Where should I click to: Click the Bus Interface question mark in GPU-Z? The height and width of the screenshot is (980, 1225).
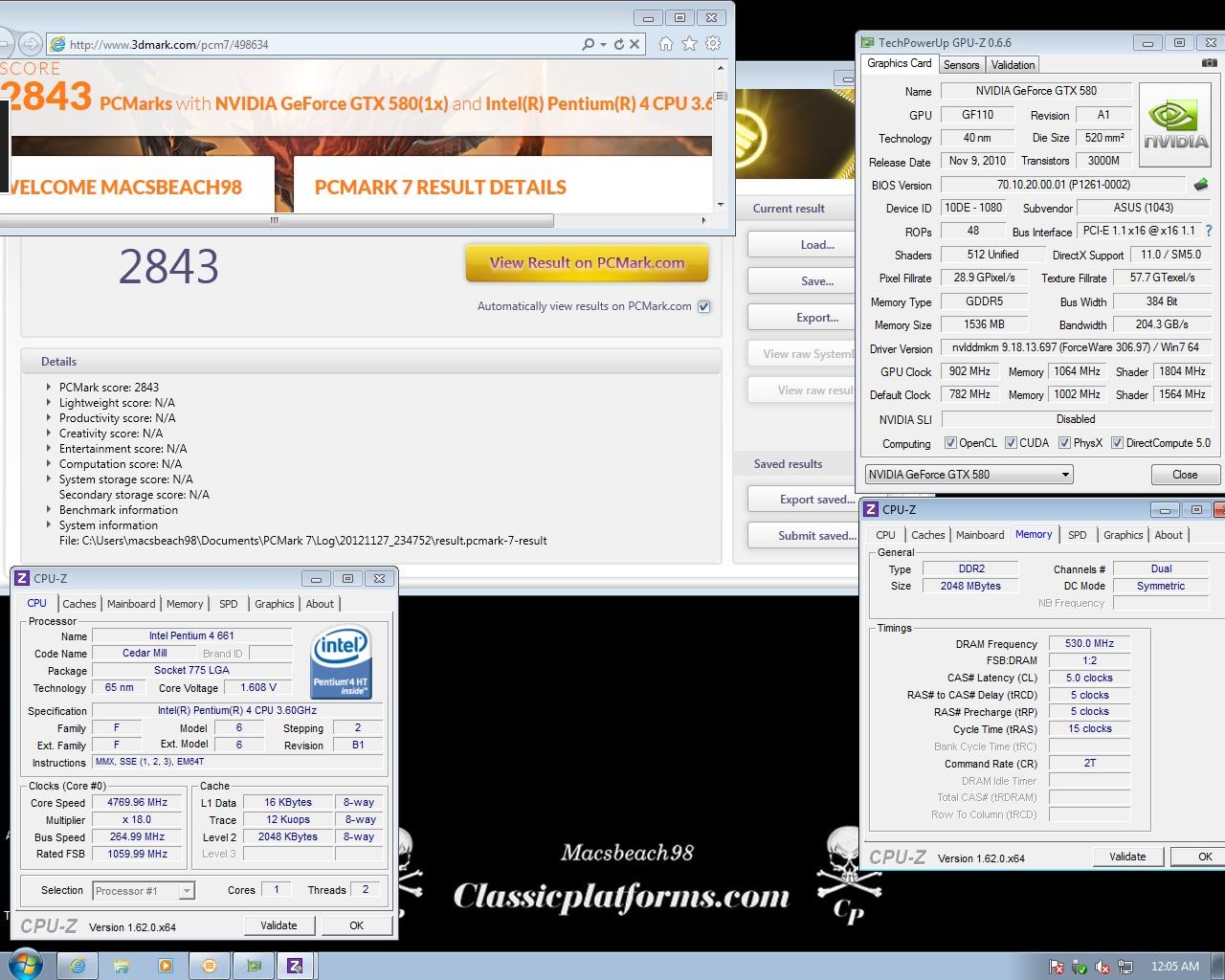tap(1209, 231)
